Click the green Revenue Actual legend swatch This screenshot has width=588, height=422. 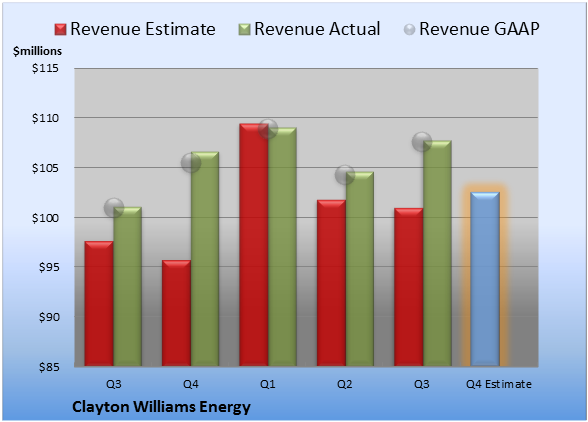pyautogui.click(x=244, y=30)
